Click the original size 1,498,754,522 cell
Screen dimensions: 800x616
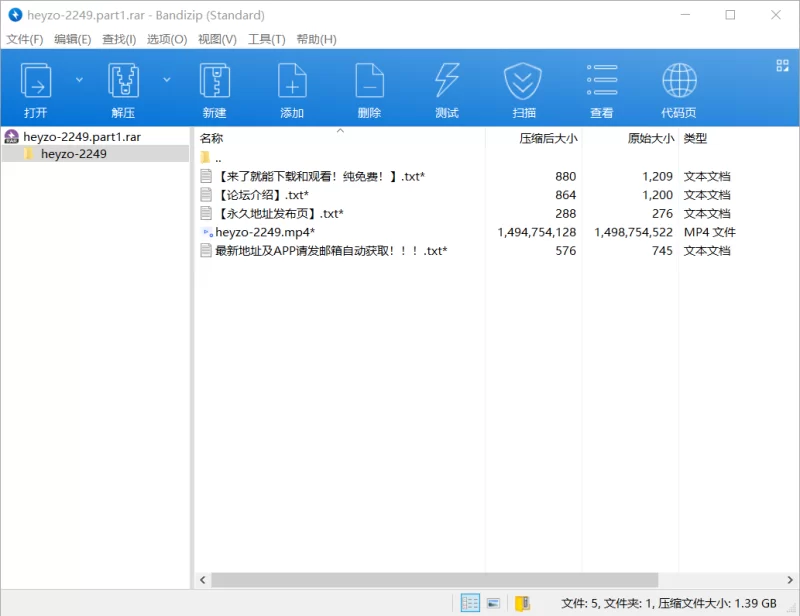(x=633, y=232)
